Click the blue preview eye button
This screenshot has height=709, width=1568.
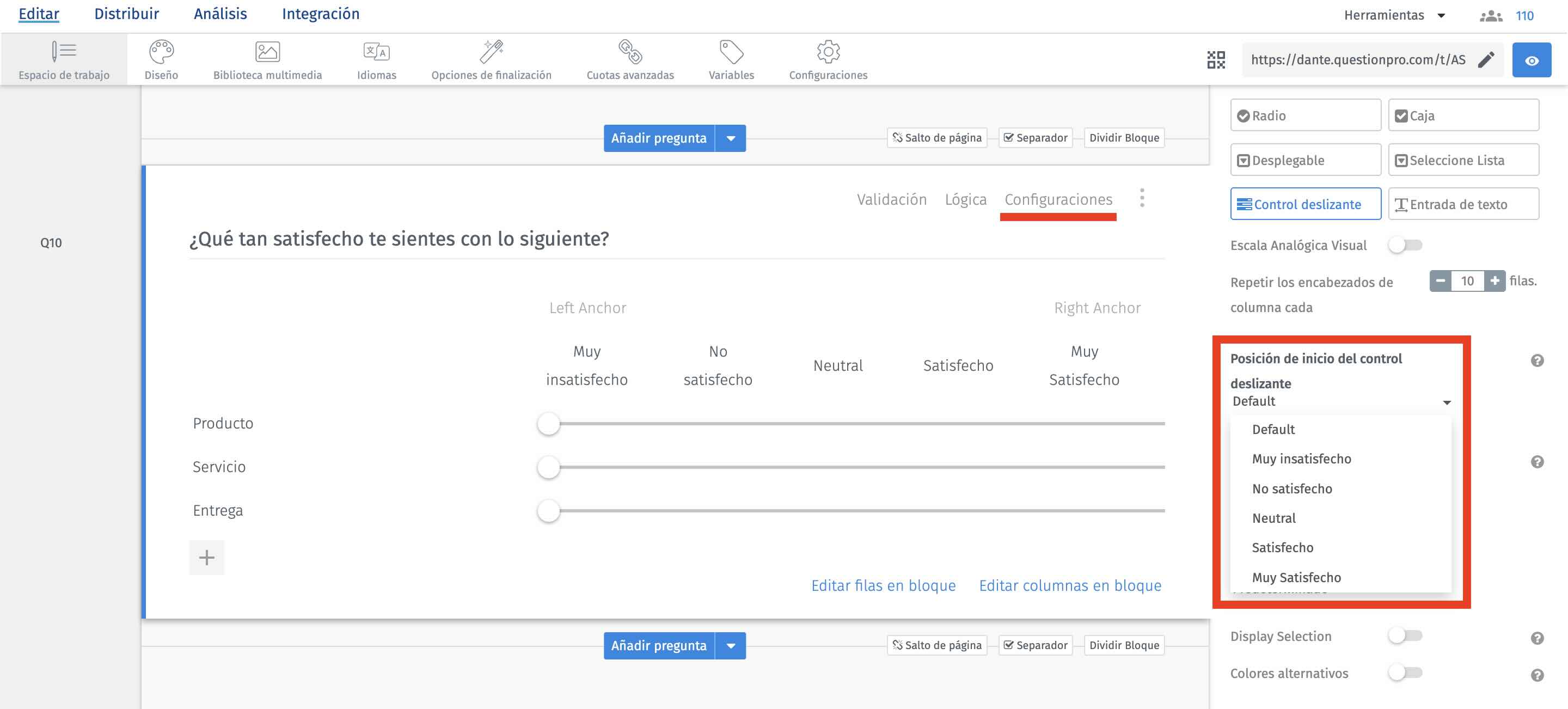[1532, 60]
